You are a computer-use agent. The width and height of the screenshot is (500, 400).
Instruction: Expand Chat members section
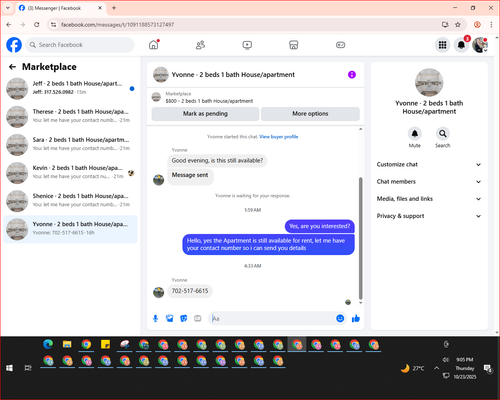[x=429, y=182]
